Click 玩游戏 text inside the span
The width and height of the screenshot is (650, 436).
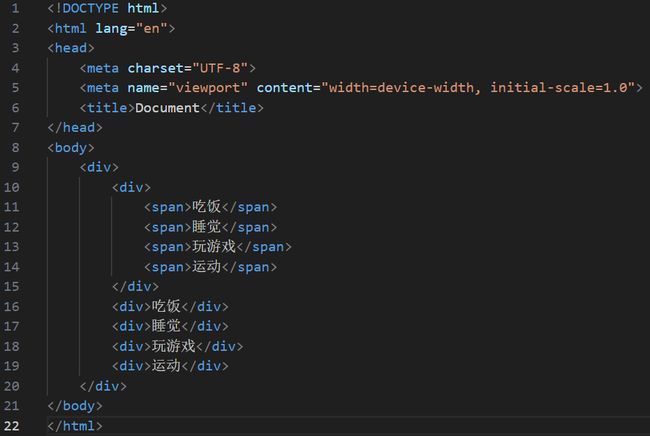click(214, 247)
